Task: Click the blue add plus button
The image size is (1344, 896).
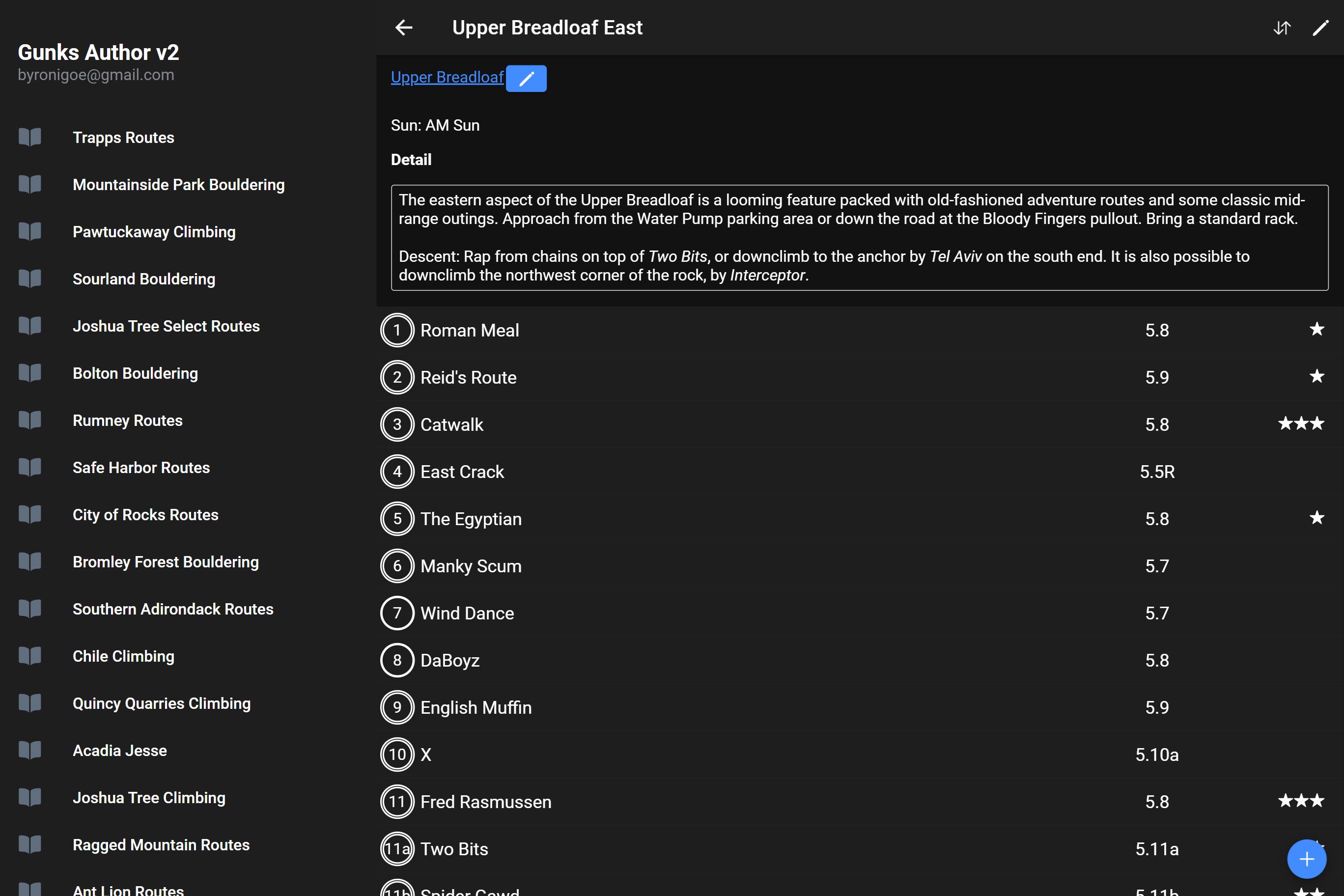Action: coord(1306,859)
